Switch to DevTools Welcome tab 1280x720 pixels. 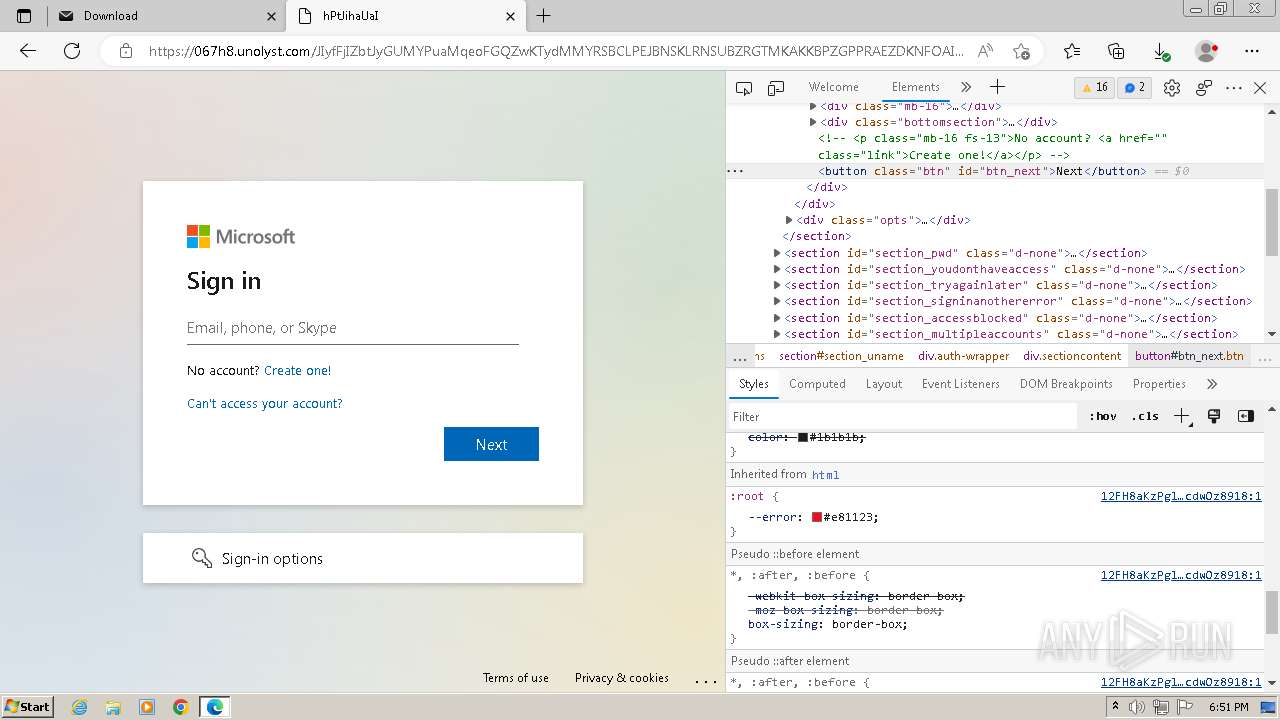834,87
